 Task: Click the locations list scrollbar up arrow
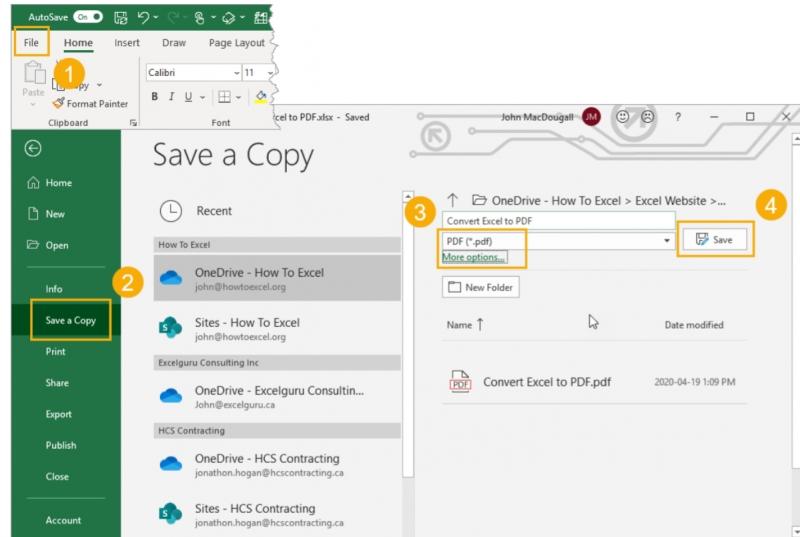407,196
